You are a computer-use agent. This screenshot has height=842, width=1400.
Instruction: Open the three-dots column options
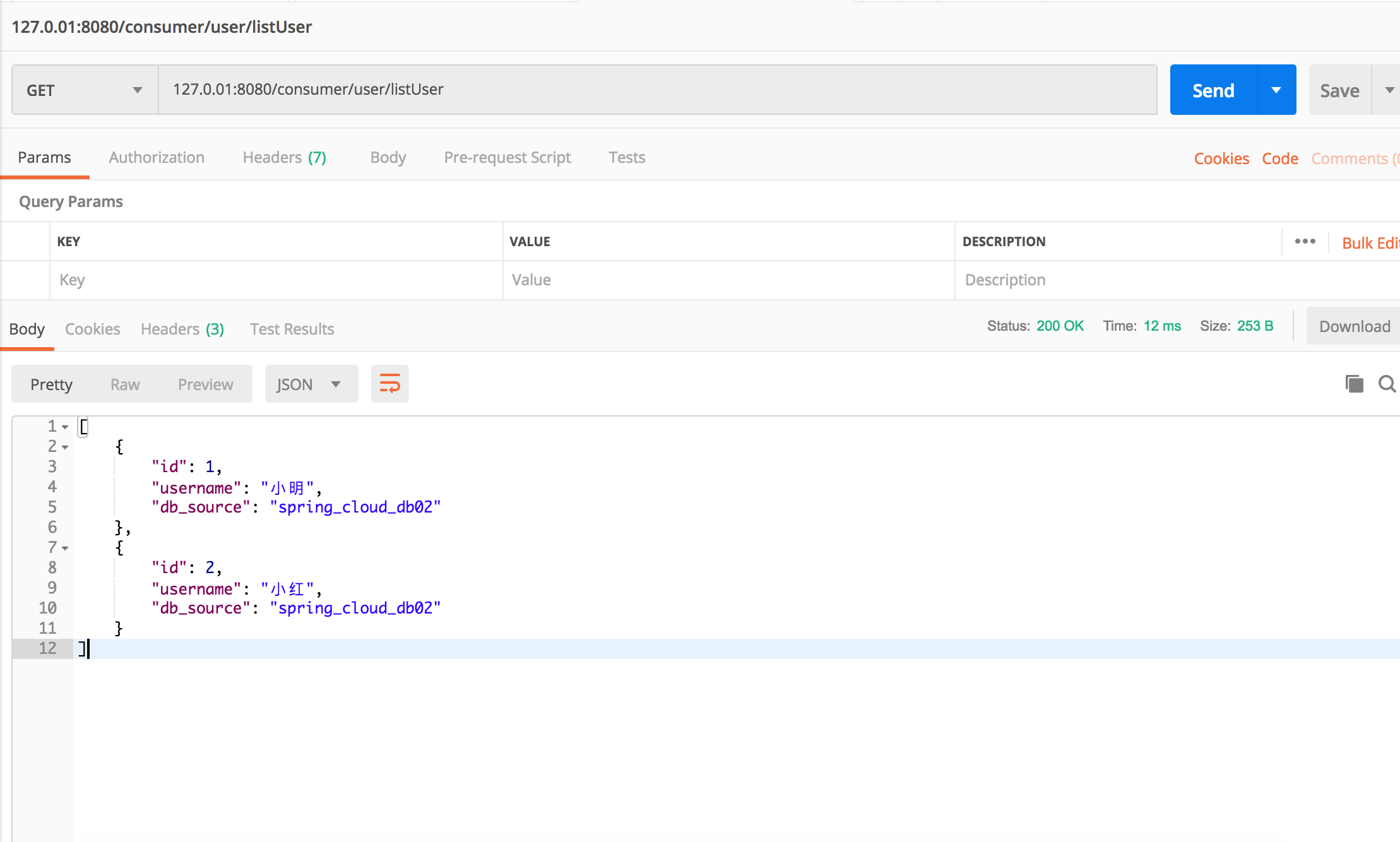click(1305, 242)
